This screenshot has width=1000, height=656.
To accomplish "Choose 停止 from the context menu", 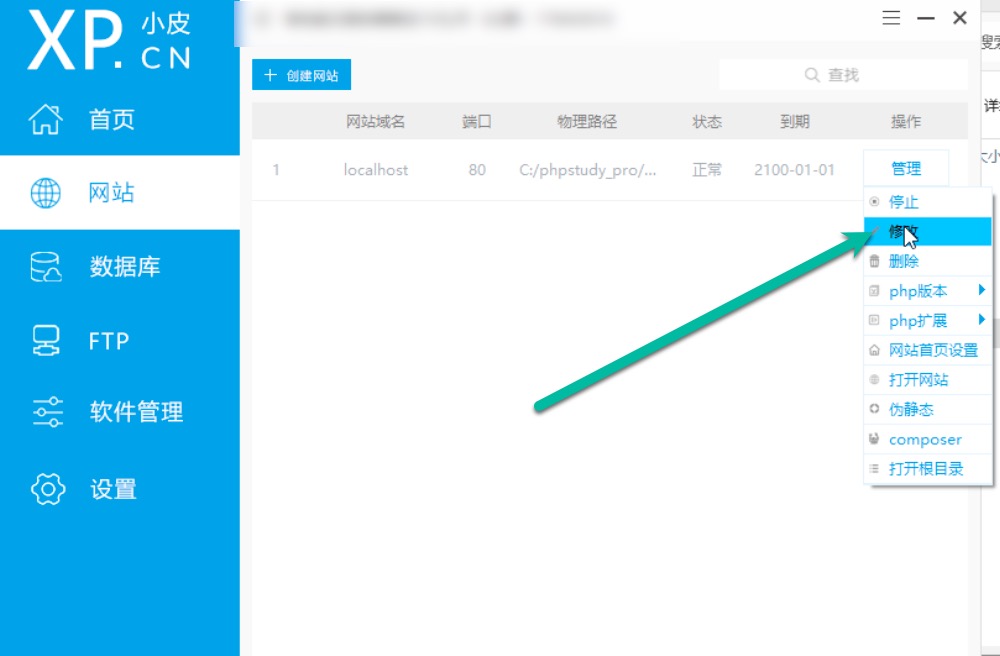I will [928, 202].
